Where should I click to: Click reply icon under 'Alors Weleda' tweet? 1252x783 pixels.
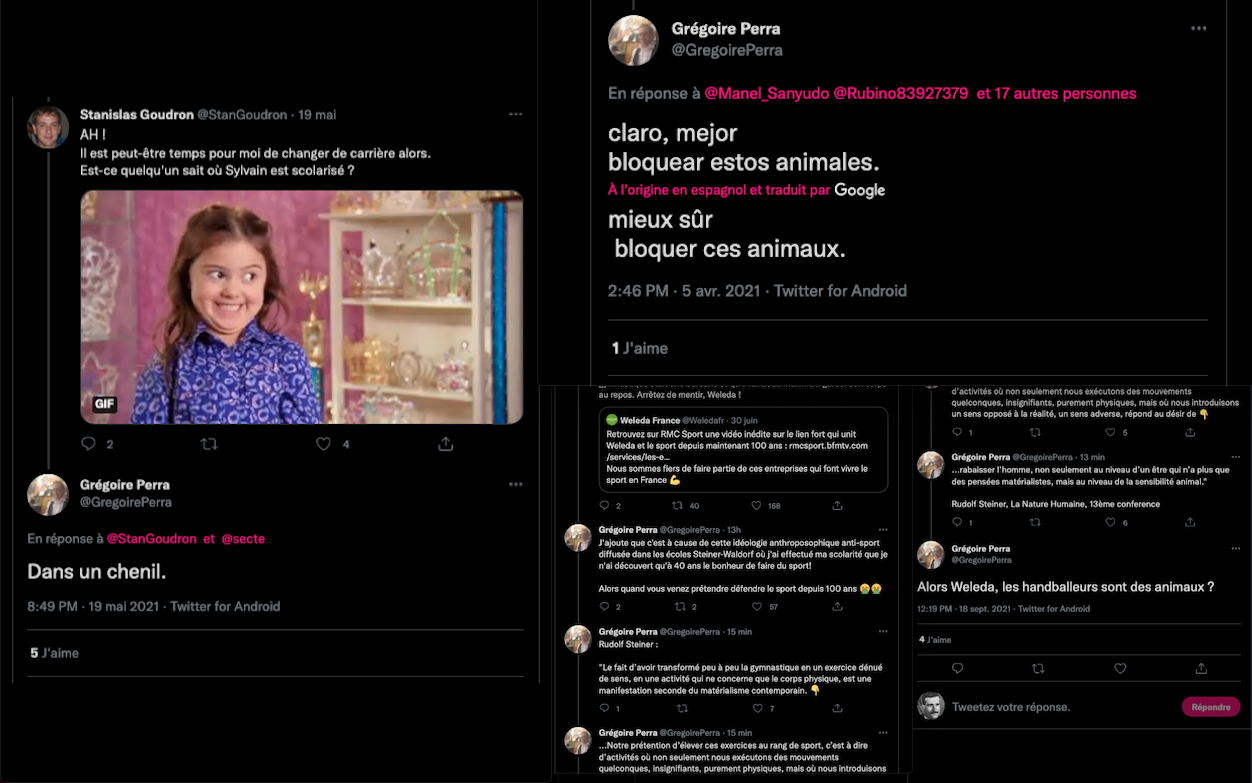[957, 668]
